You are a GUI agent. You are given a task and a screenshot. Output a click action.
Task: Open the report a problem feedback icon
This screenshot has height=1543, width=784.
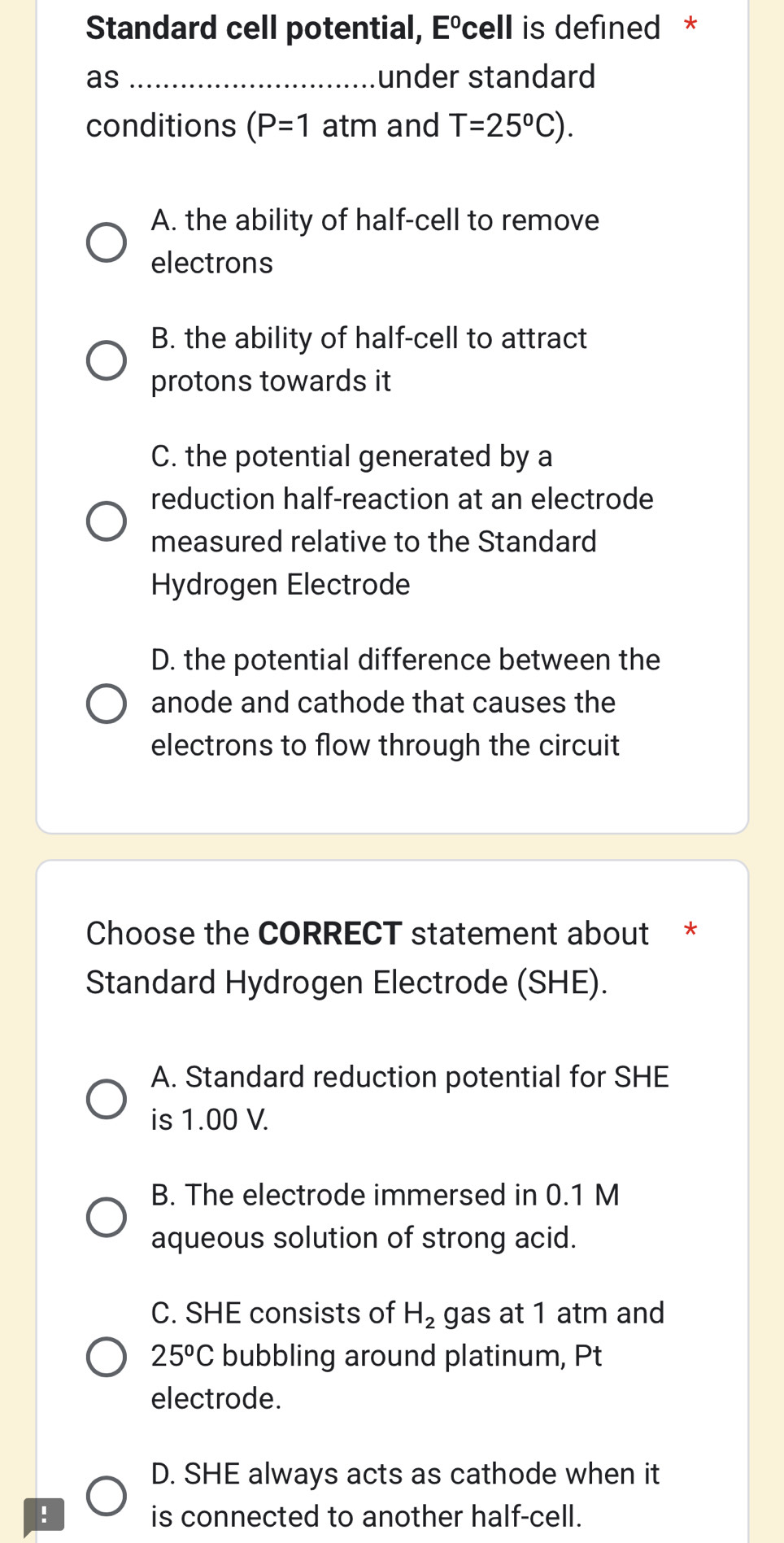(x=43, y=1515)
